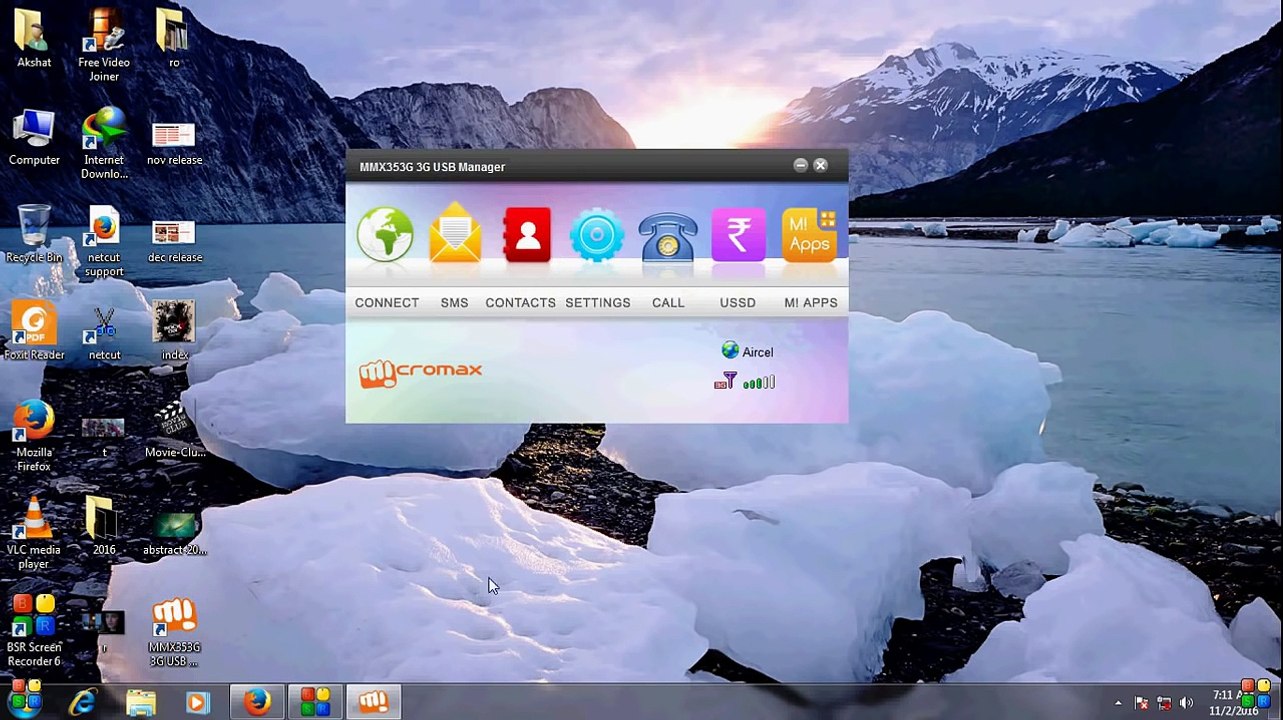1283x720 pixels.
Task: Switch to Firefox in the taskbar
Action: click(257, 702)
